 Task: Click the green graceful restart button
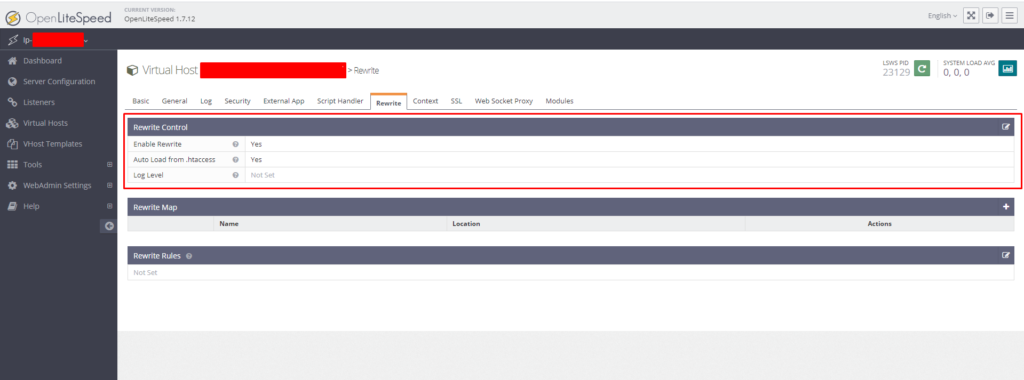tap(921, 68)
